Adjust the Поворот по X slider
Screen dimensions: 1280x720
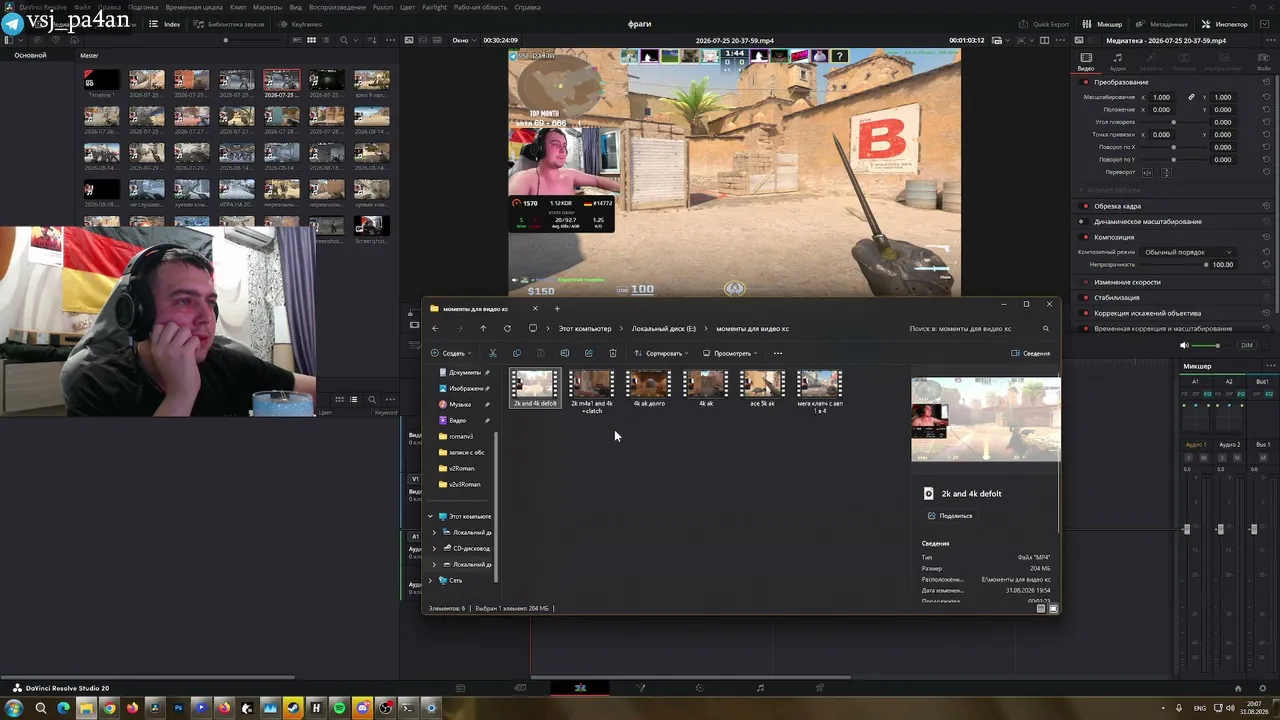tap(1173, 147)
